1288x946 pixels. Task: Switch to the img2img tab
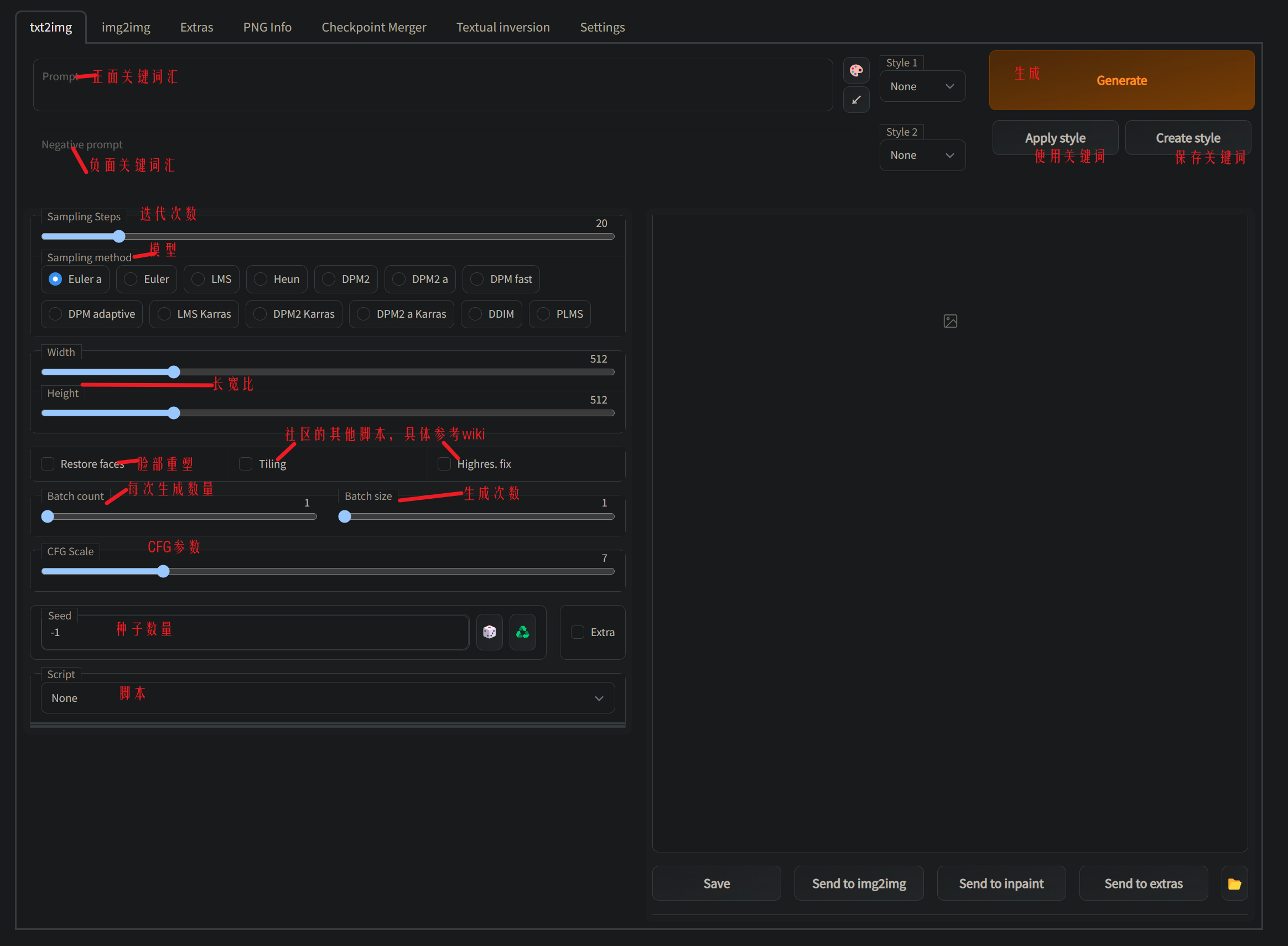coord(126,27)
